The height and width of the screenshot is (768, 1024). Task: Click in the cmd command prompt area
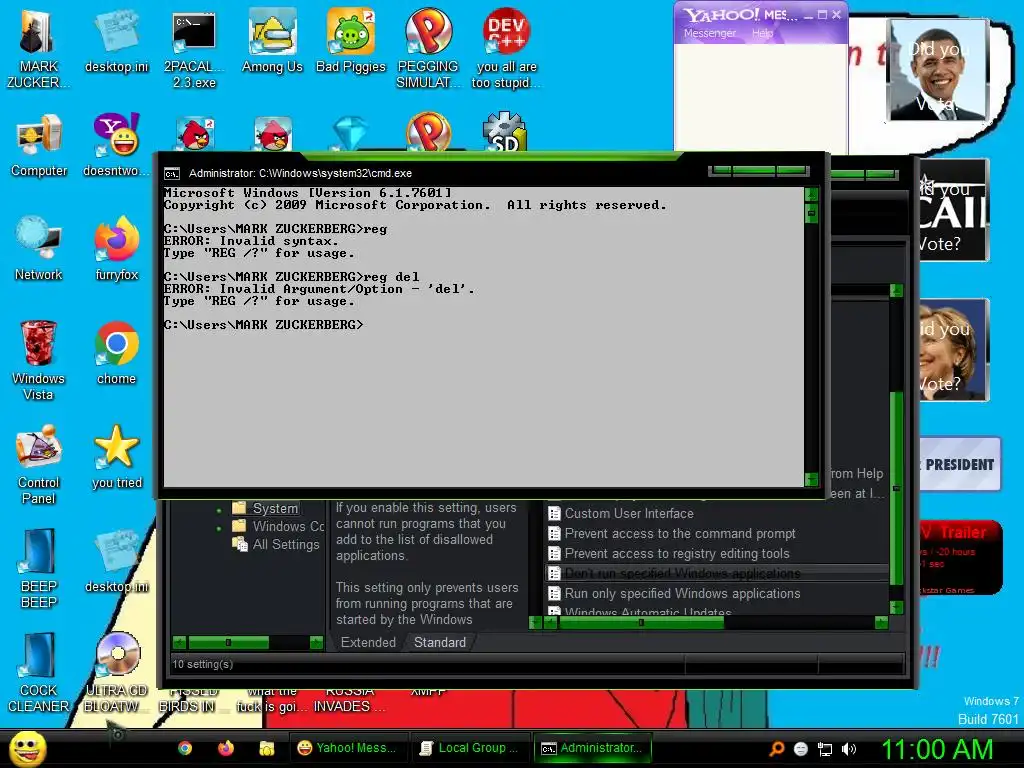click(x=483, y=336)
